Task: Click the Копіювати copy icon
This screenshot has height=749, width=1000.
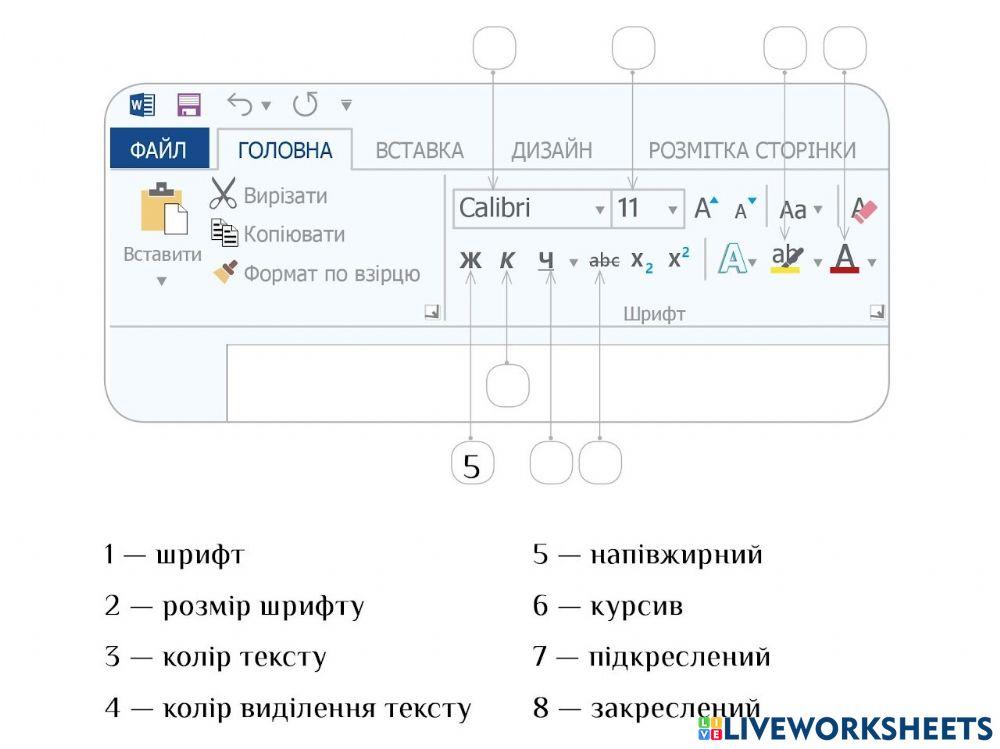Action: coord(223,231)
